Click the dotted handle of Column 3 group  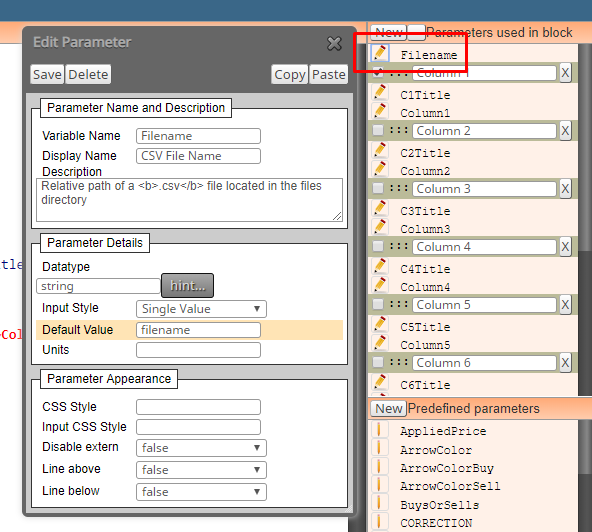pos(399,188)
